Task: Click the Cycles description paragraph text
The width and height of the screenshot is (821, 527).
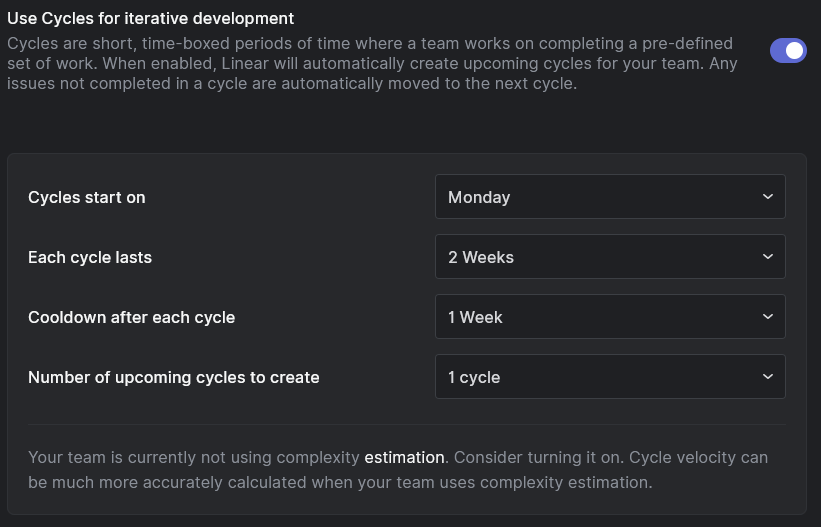Action: tap(372, 63)
